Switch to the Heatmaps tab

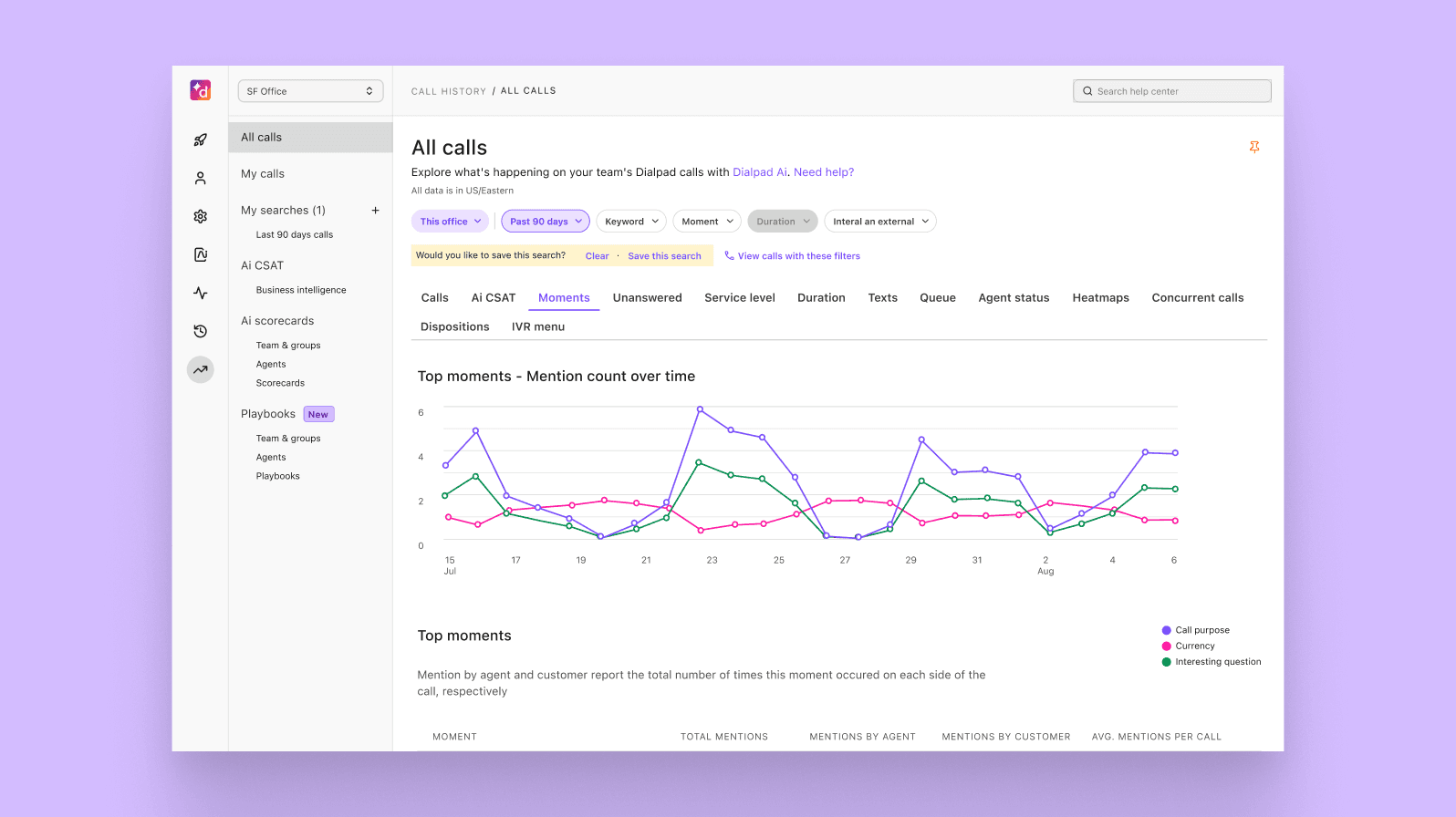(1100, 298)
